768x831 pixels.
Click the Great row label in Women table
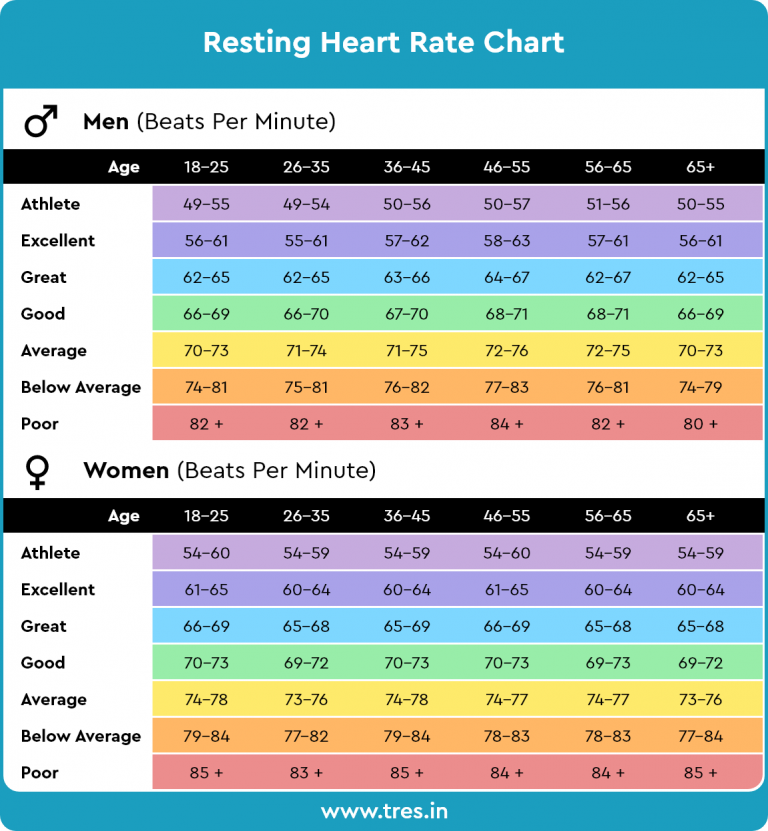(44, 626)
